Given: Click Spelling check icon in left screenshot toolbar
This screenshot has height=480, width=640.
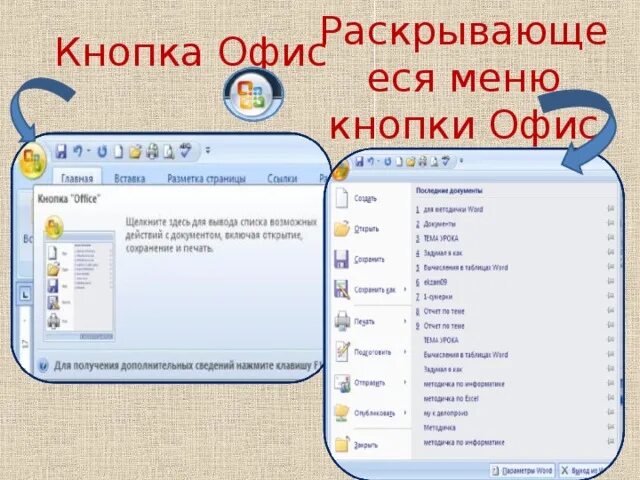Looking at the screenshot, I should pyautogui.click(x=186, y=151).
